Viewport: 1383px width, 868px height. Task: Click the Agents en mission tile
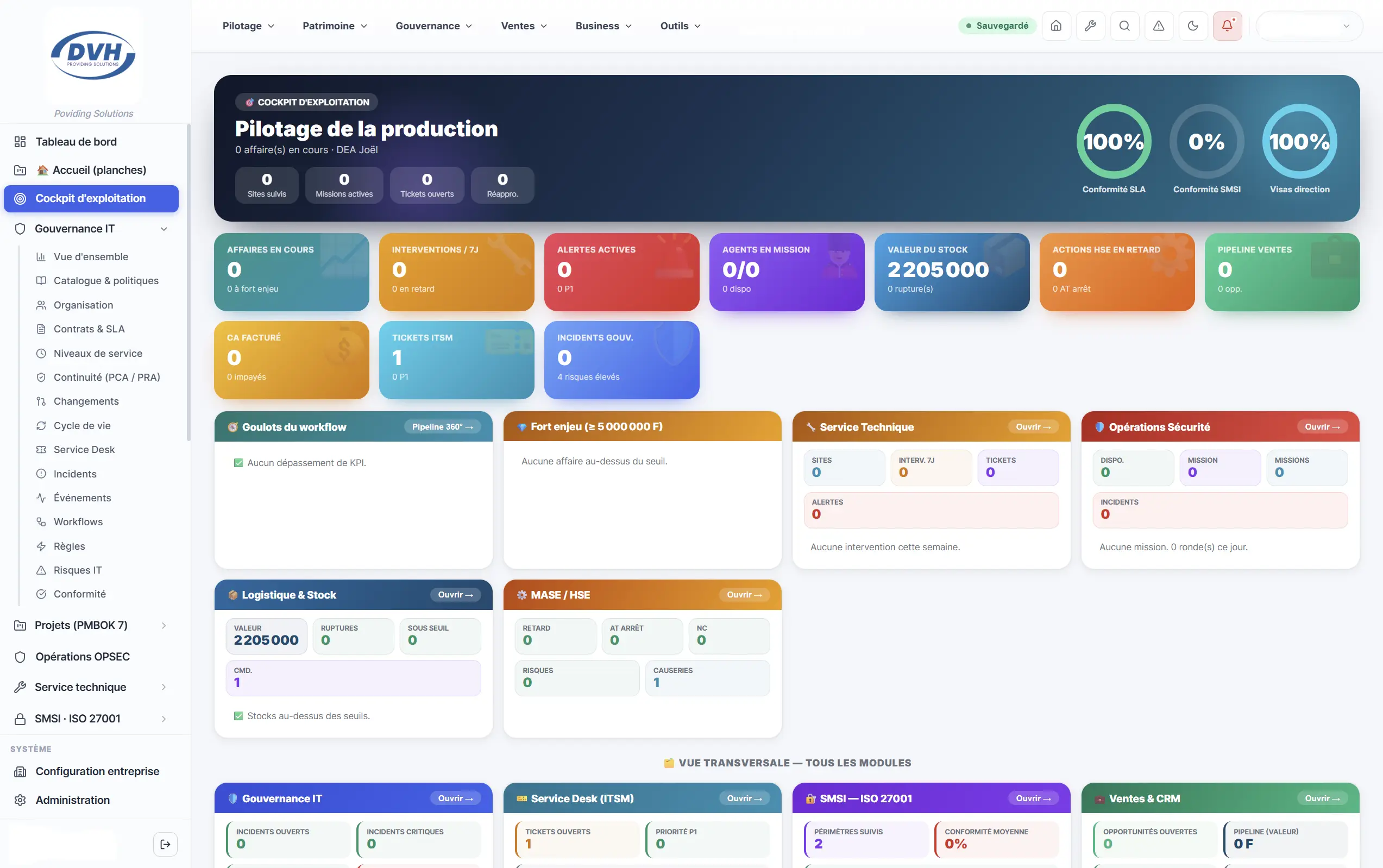(x=787, y=272)
